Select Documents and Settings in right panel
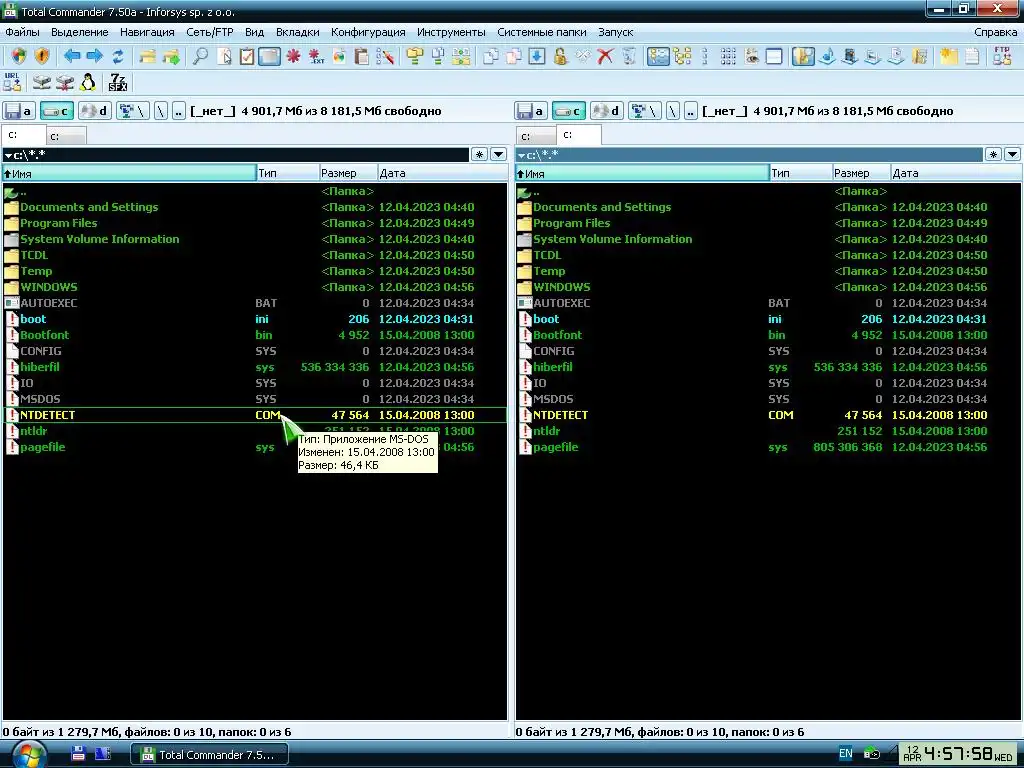The height and width of the screenshot is (768, 1024). 767,207
